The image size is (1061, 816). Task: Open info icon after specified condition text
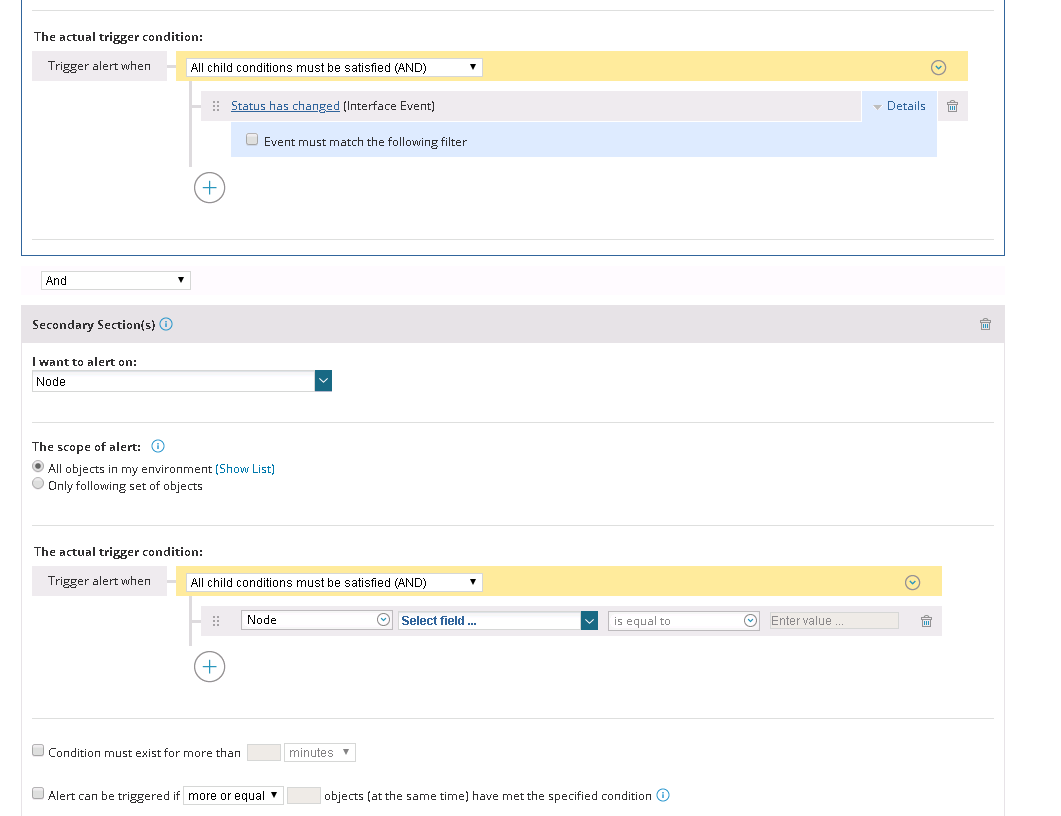tap(663, 795)
